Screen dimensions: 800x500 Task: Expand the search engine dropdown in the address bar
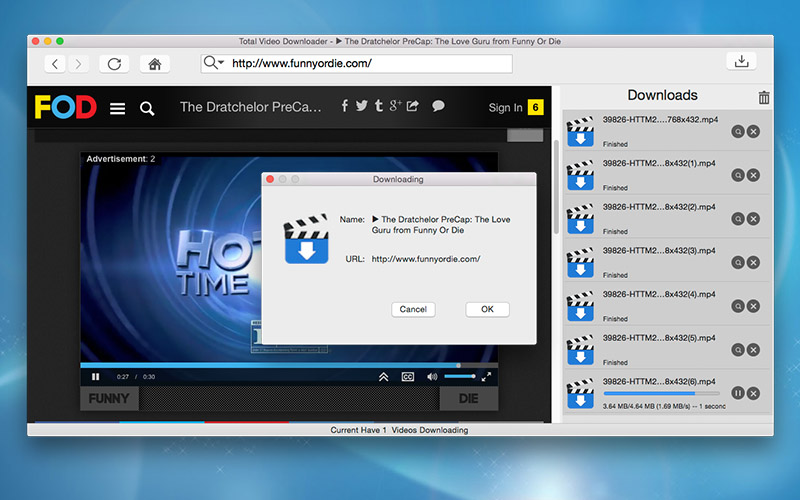[214, 63]
